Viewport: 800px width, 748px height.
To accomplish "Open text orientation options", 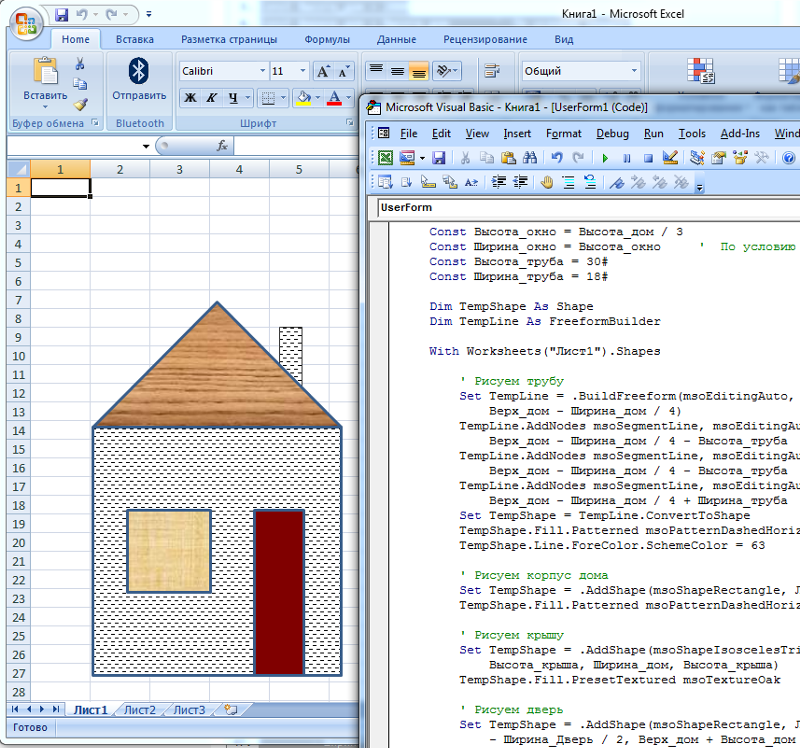I will pyautogui.click(x=446, y=71).
